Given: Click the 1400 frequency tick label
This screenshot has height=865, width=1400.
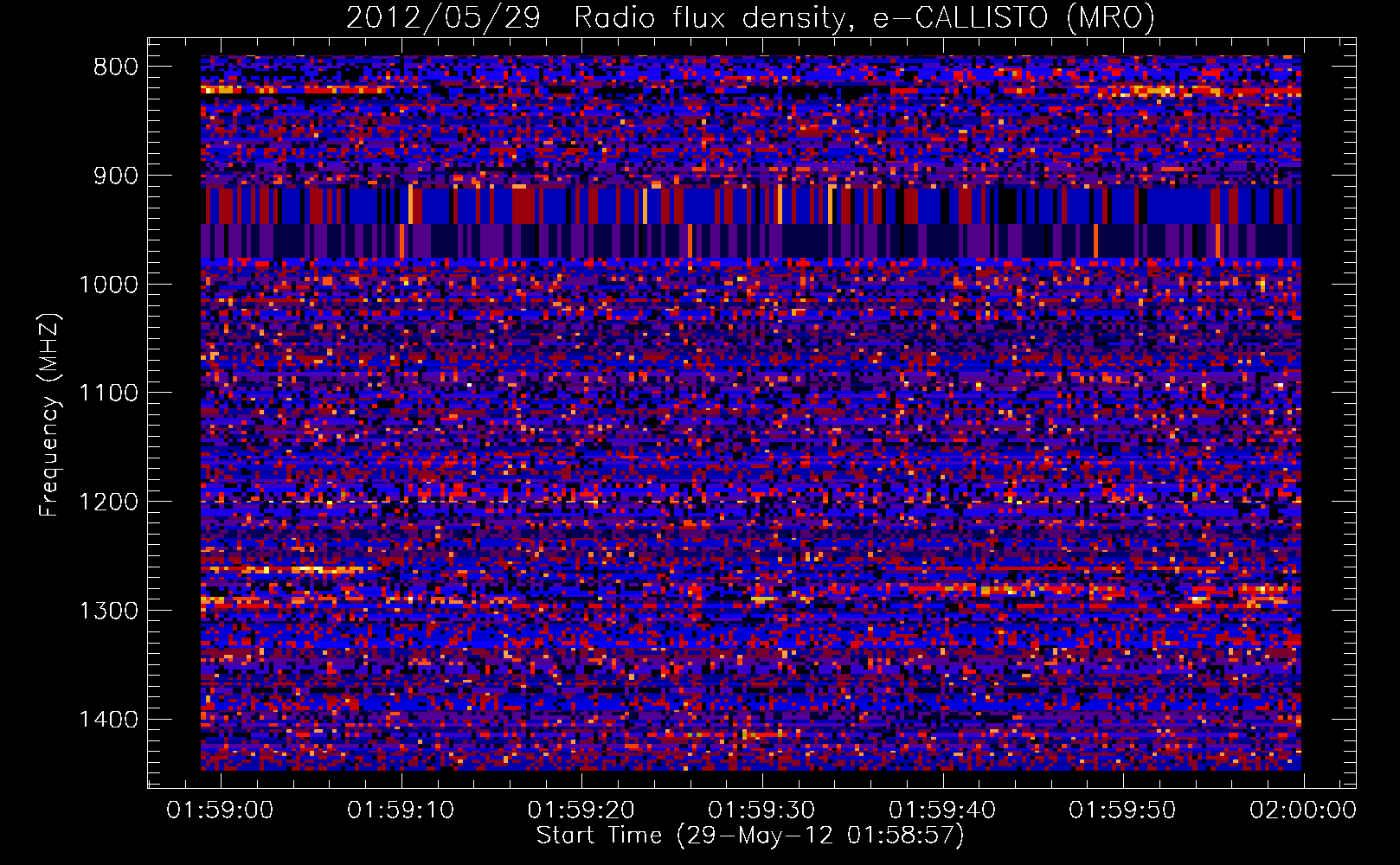Looking at the screenshot, I should coord(108,720).
